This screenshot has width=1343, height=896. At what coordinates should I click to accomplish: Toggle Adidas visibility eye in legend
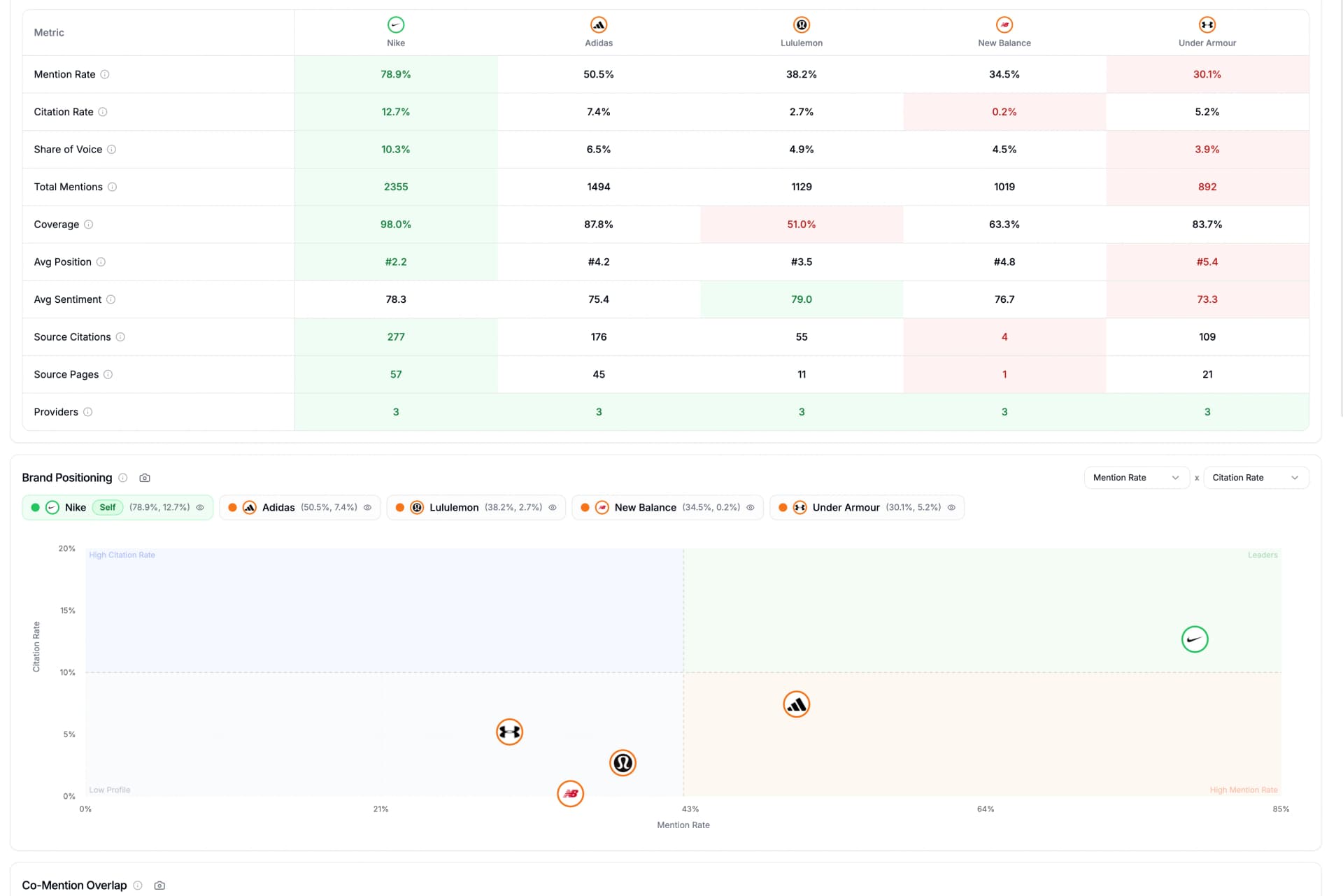point(367,508)
